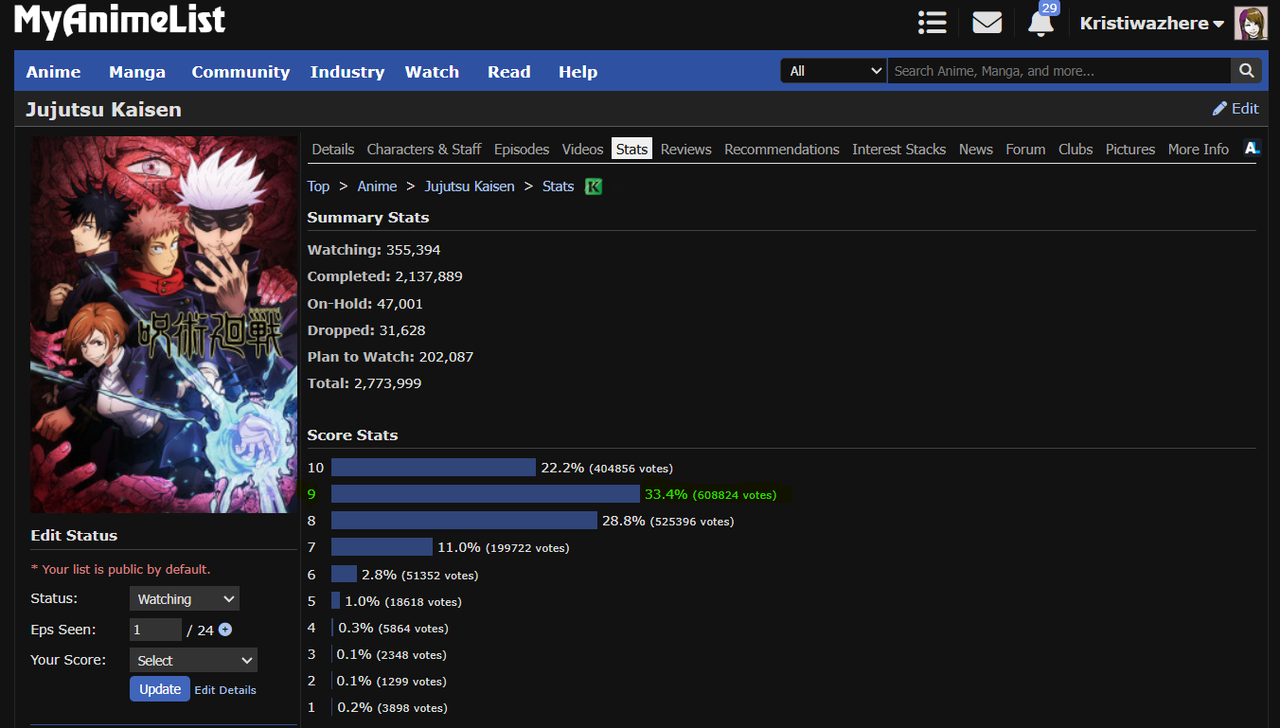Switch to the Recommendations tab
Screen dimensions: 1280x728
782,149
